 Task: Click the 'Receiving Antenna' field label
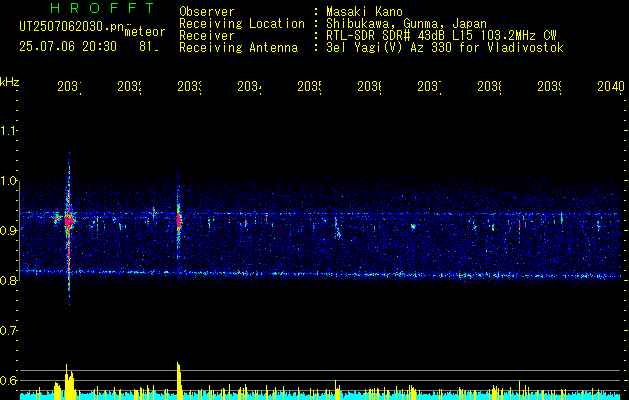(x=239, y=48)
